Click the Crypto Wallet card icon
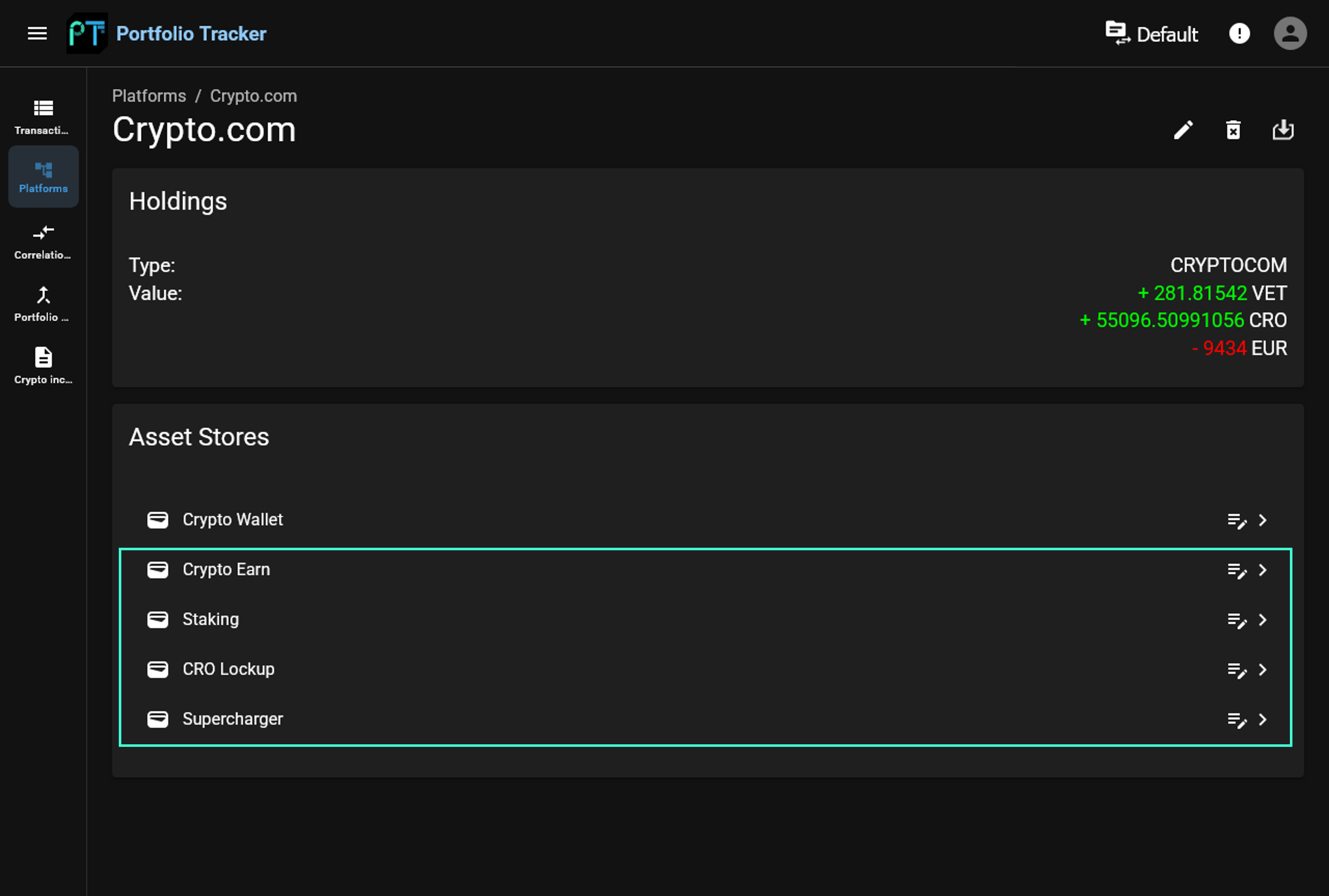Screen dimensions: 1329x896 158,520
